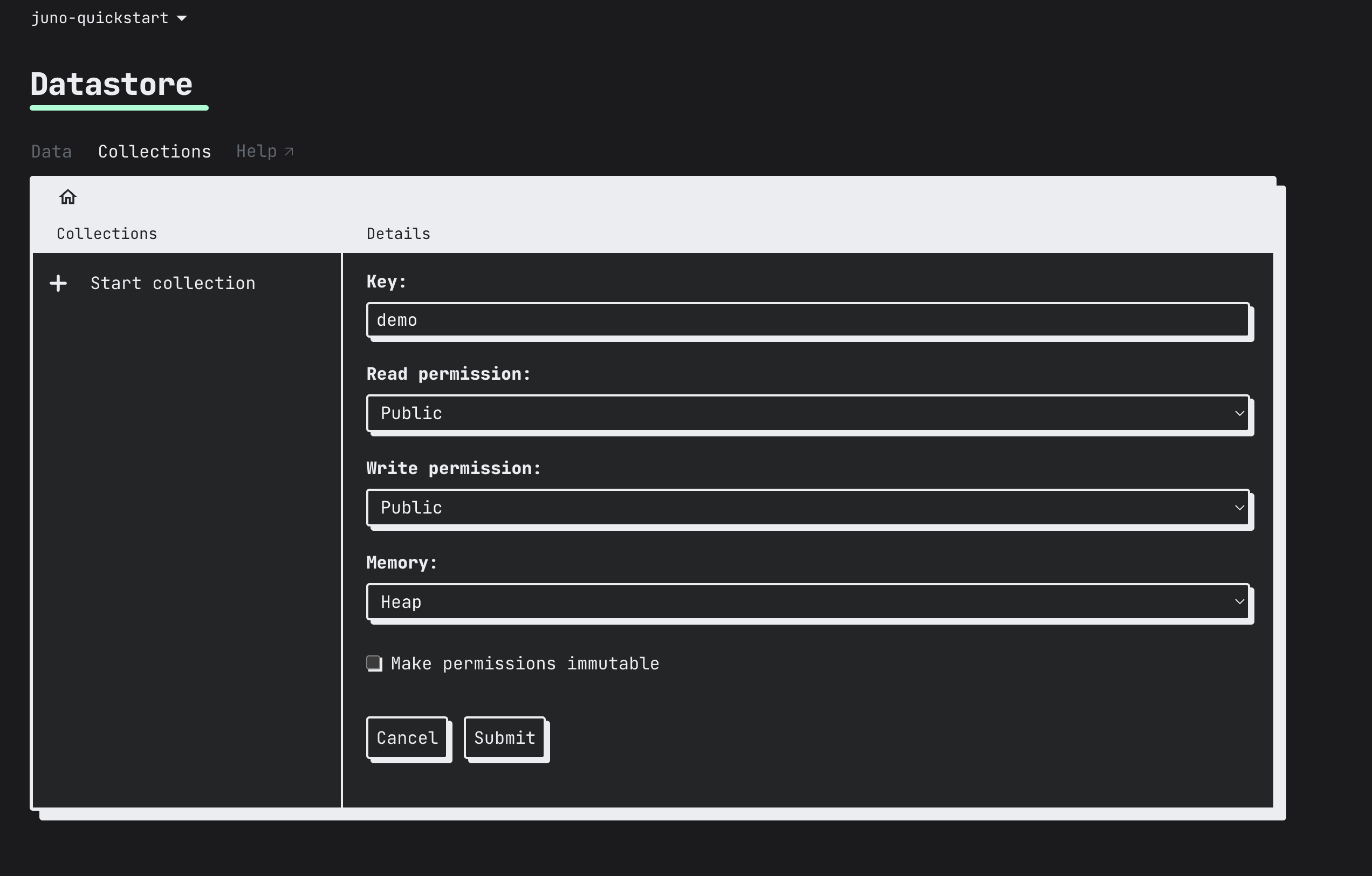Click the Help external link

pos(265,152)
